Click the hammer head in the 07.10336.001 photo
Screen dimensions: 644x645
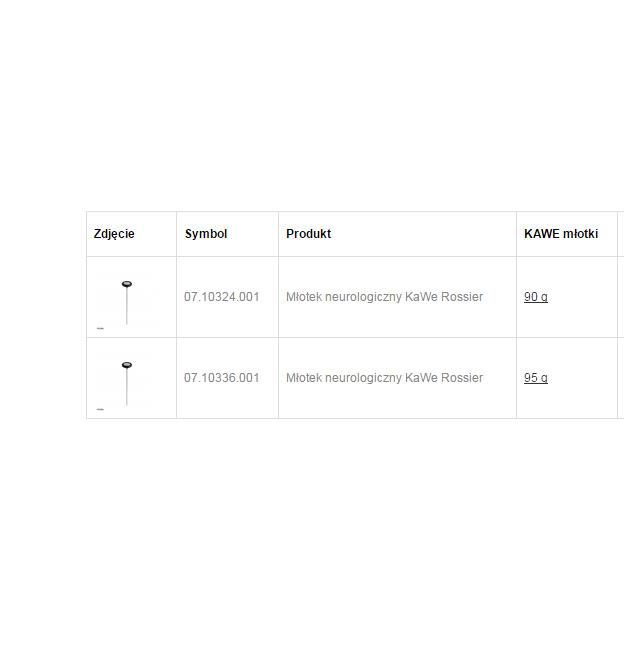click(126, 365)
